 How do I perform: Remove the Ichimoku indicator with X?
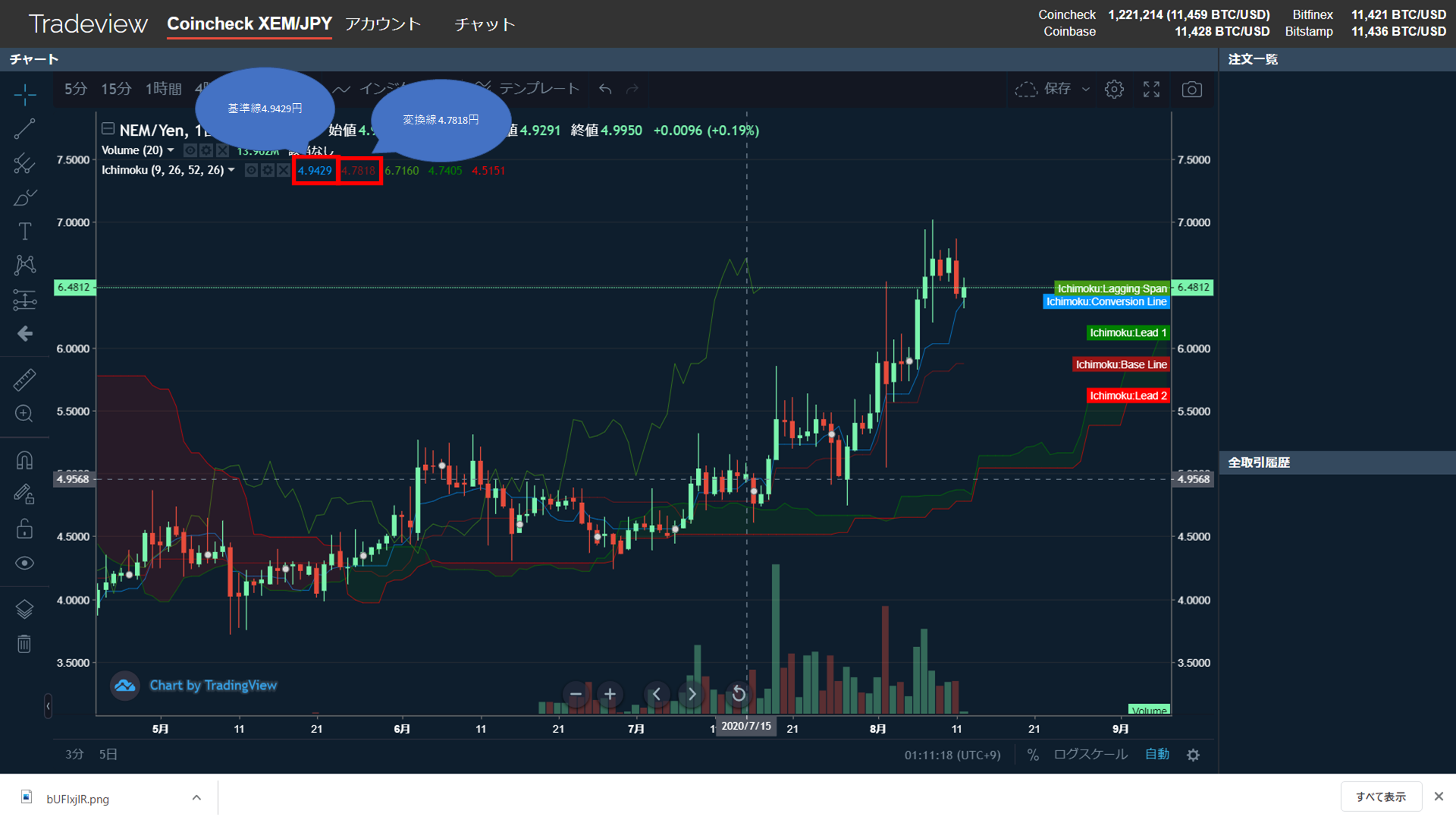pyautogui.click(x=284, y=170)
